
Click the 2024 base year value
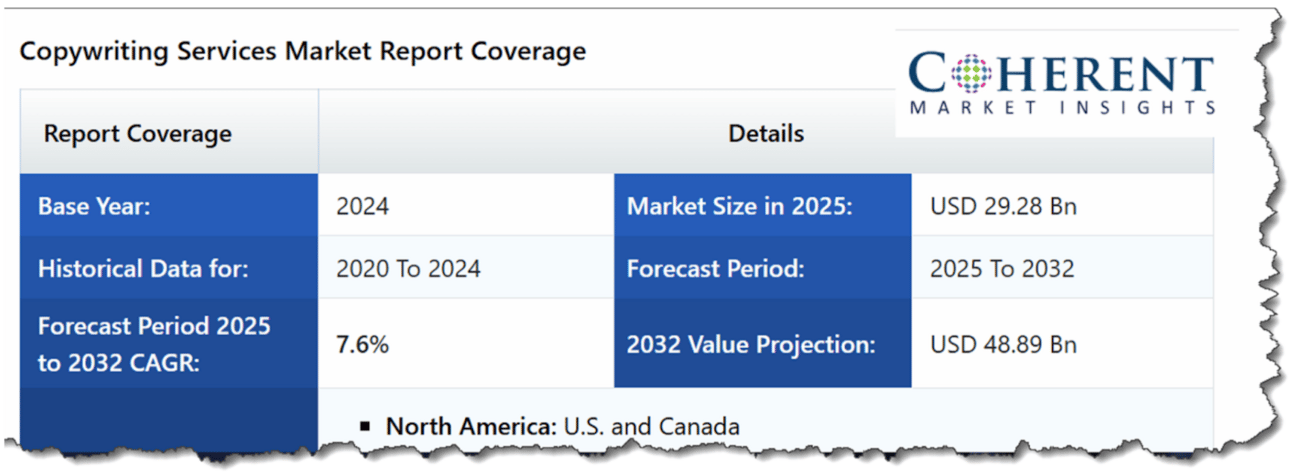[362, 207]
